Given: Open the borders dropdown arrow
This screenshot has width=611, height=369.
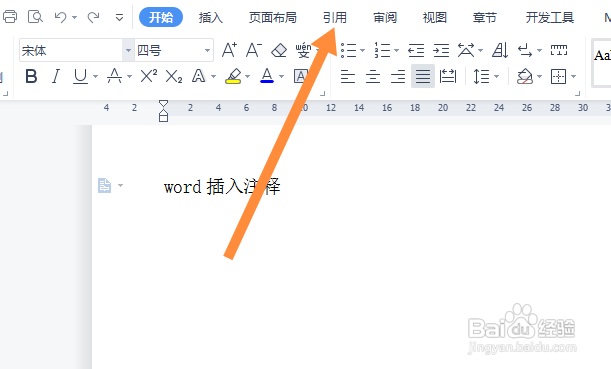Looking at the screenshot, I should tap(573, 77).
